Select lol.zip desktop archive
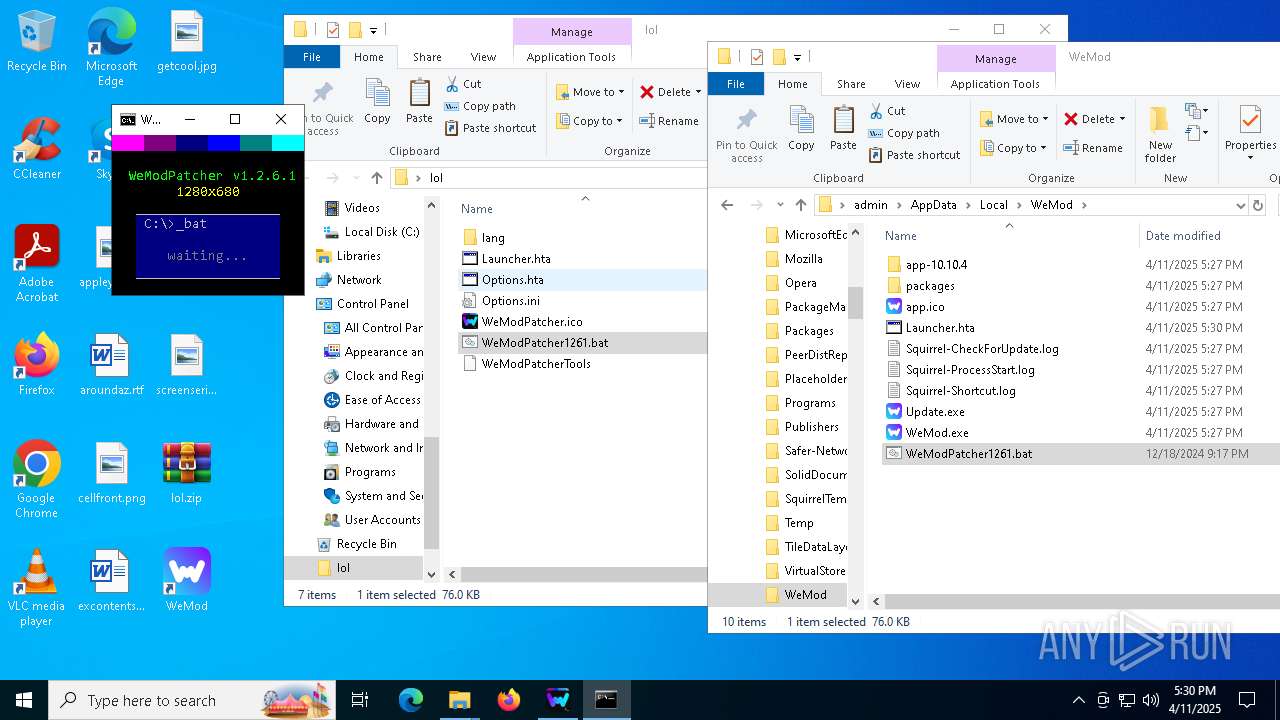The image size is (1280, 720). [187, 472]
